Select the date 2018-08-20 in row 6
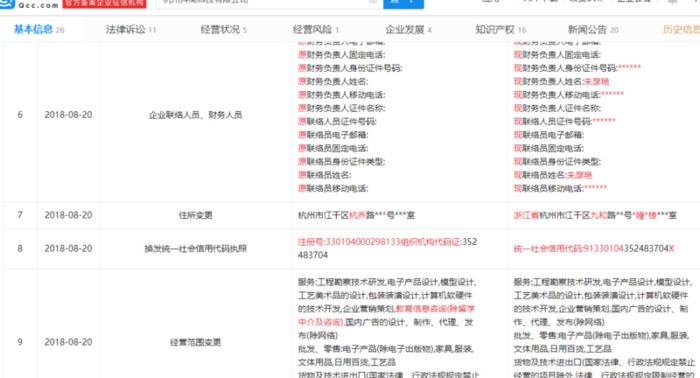The height and width of the screenshot is (378, 700). 68,115
